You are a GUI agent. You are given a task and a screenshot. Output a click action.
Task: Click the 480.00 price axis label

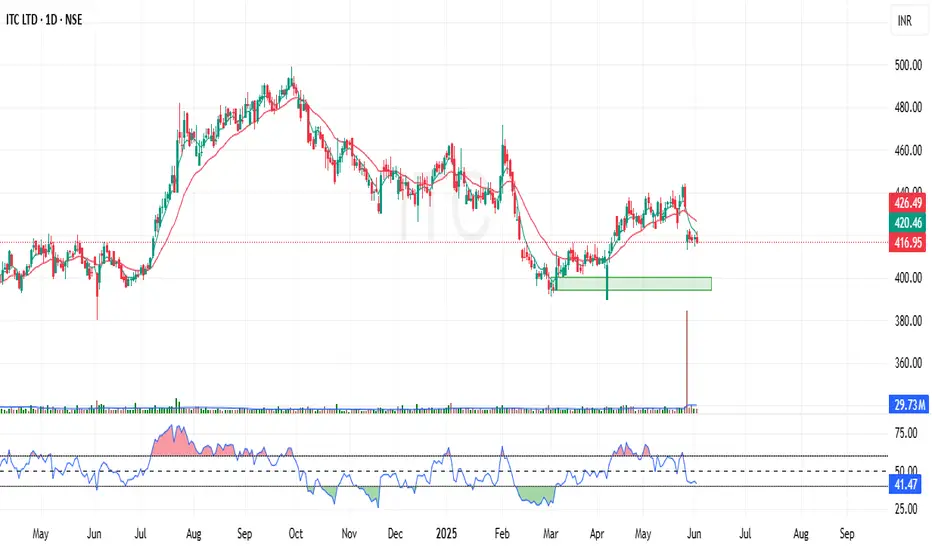pyautogui.click(x=908, y=108)
